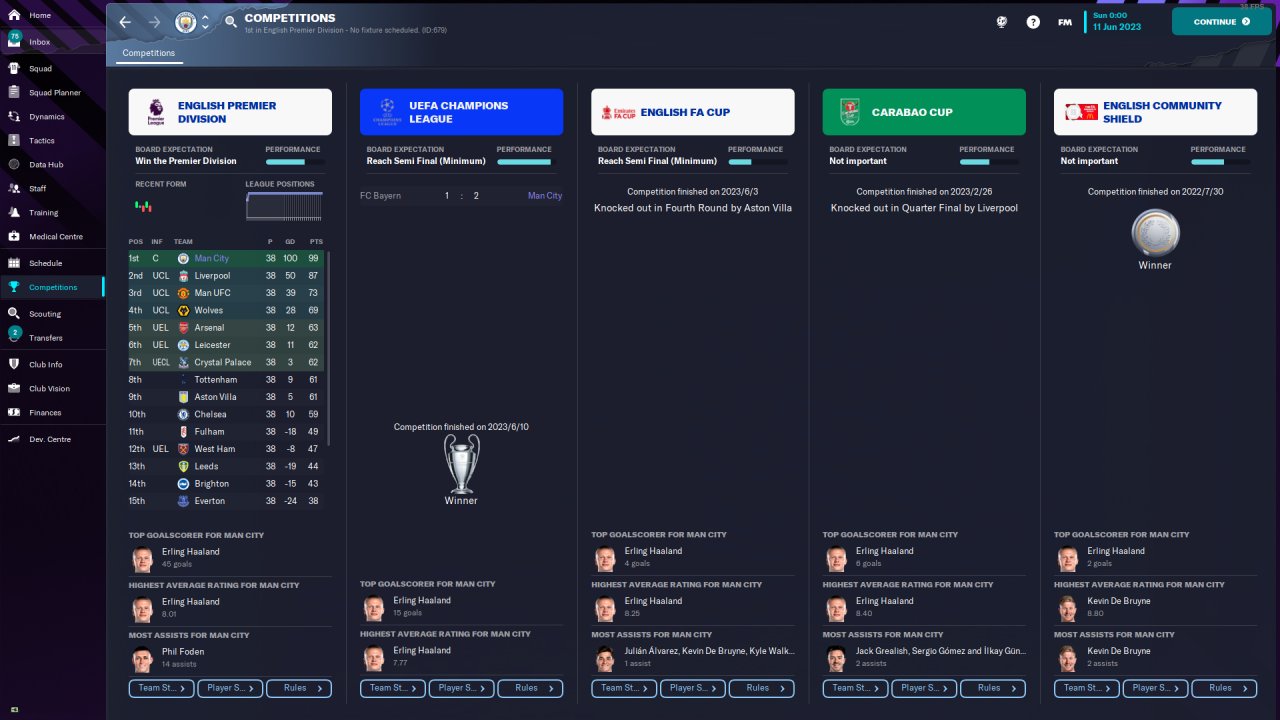Switch to the Competitions tab
The height and width of the screenshot is (720, 1280).
click(148, 53)
